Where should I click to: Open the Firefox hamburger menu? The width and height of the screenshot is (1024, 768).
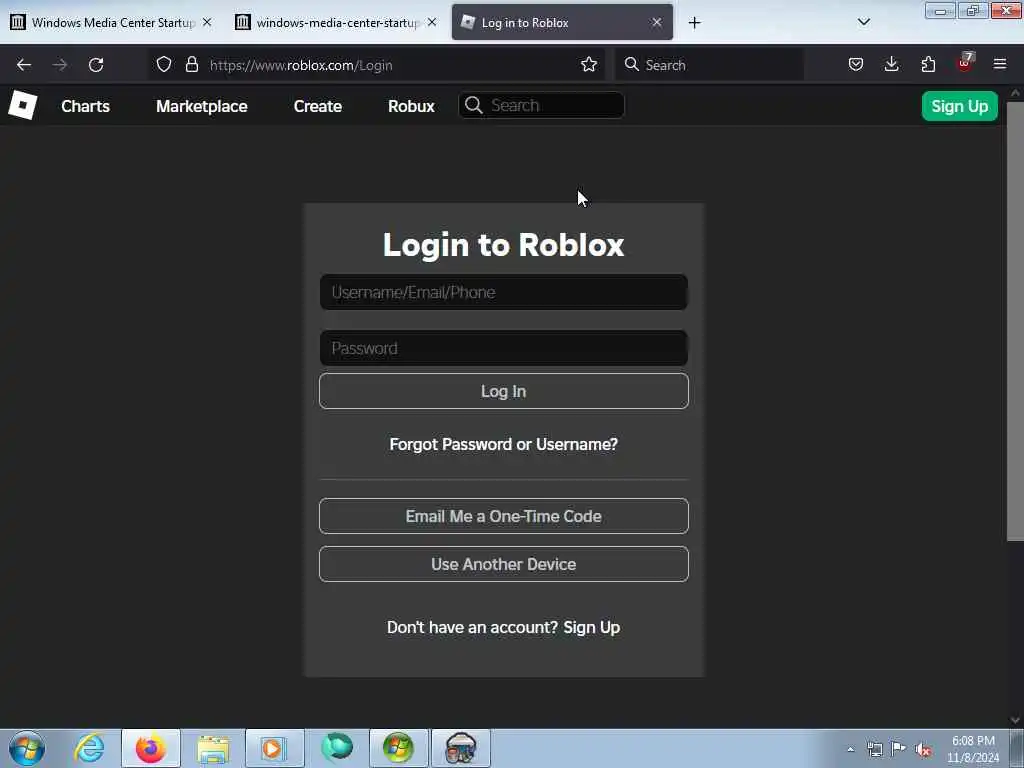point(1000,64)
